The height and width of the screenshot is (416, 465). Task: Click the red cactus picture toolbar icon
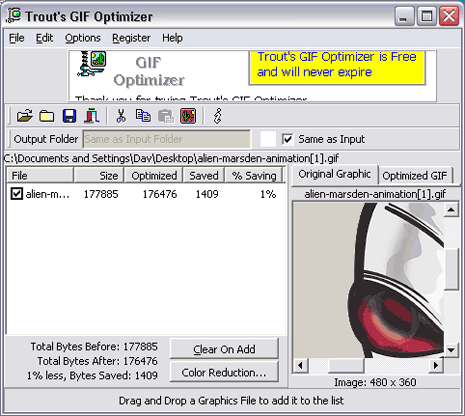point(188,116)
